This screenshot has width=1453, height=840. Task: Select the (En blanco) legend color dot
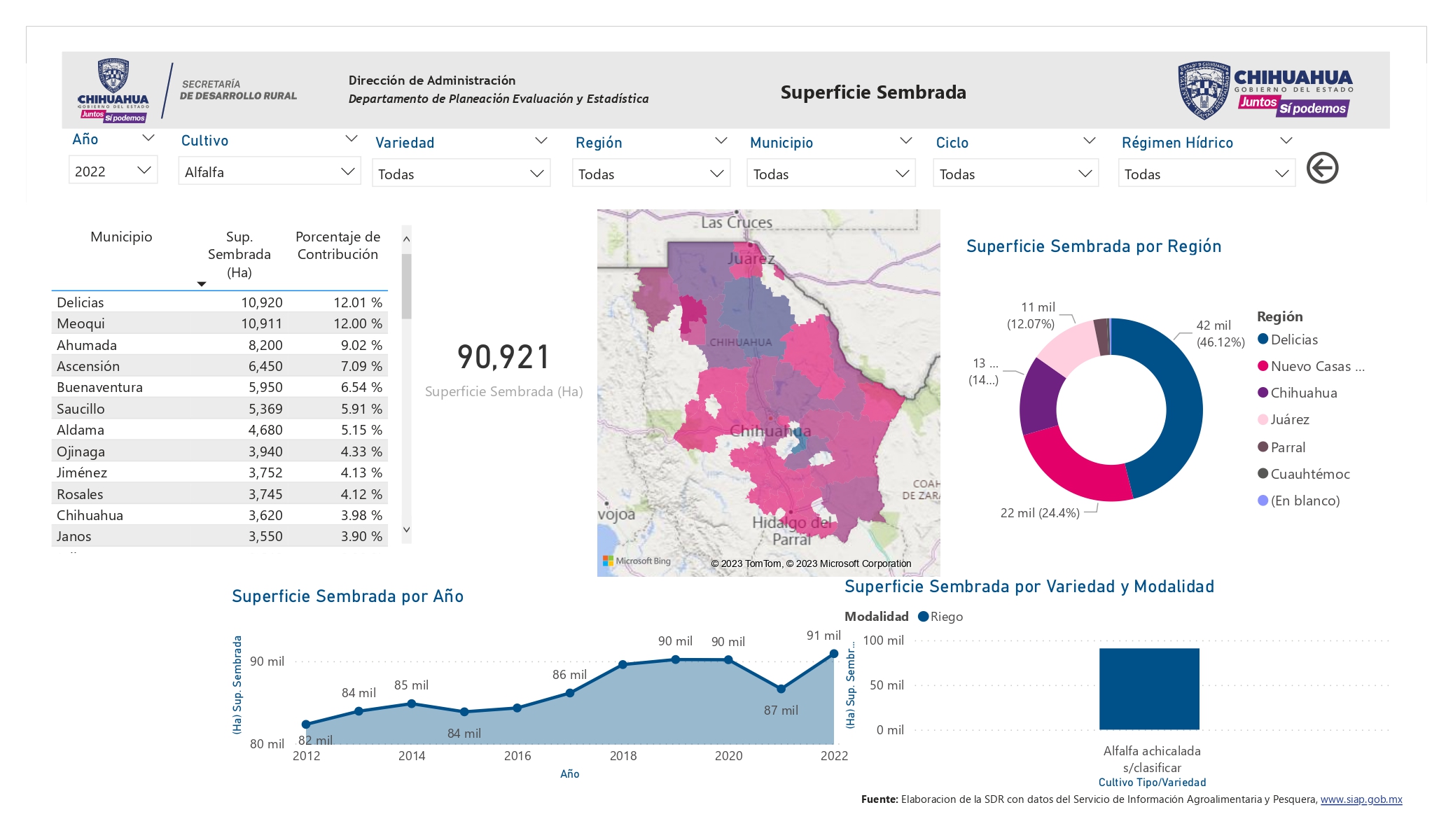(x=1263, y=500)
